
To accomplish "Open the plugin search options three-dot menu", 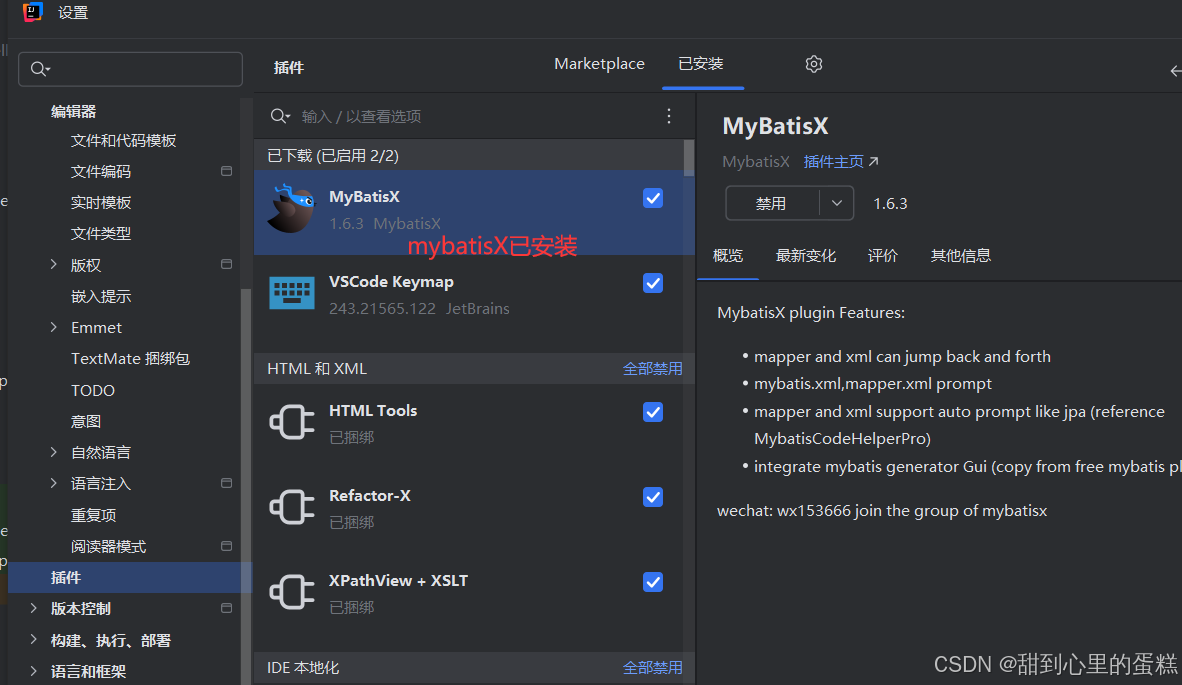I will point(669,116).
